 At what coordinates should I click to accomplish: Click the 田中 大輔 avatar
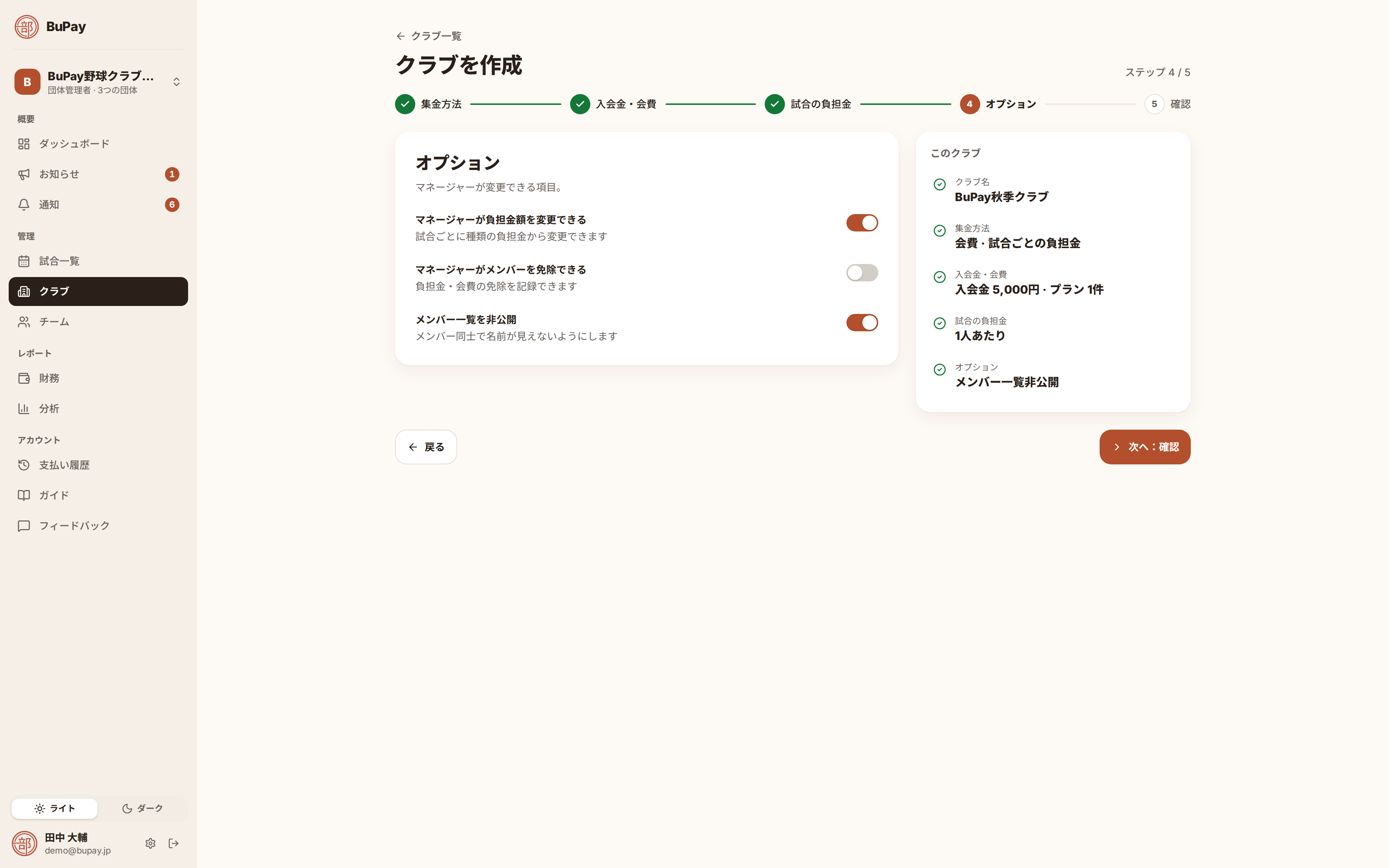(25, 843)
